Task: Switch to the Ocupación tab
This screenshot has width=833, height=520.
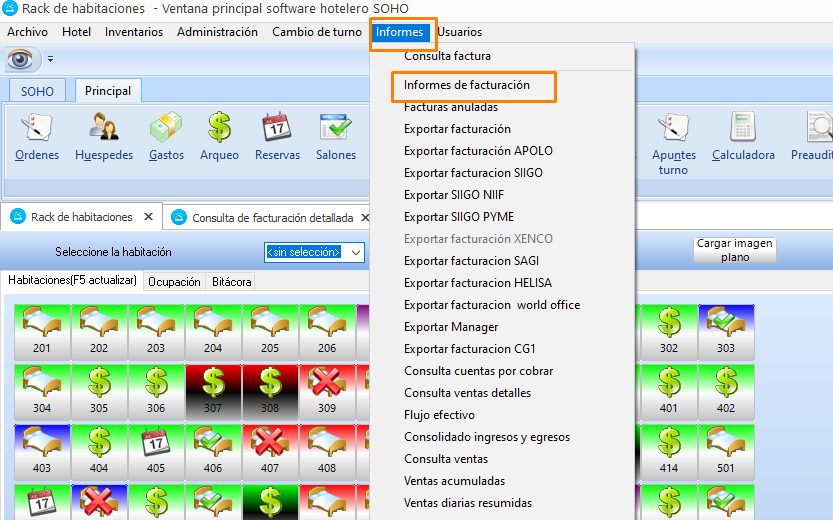Action: 174,282
